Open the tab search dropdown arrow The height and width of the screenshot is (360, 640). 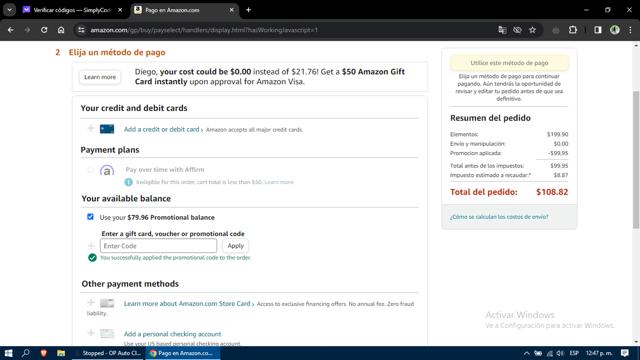(x=9, y=10)
